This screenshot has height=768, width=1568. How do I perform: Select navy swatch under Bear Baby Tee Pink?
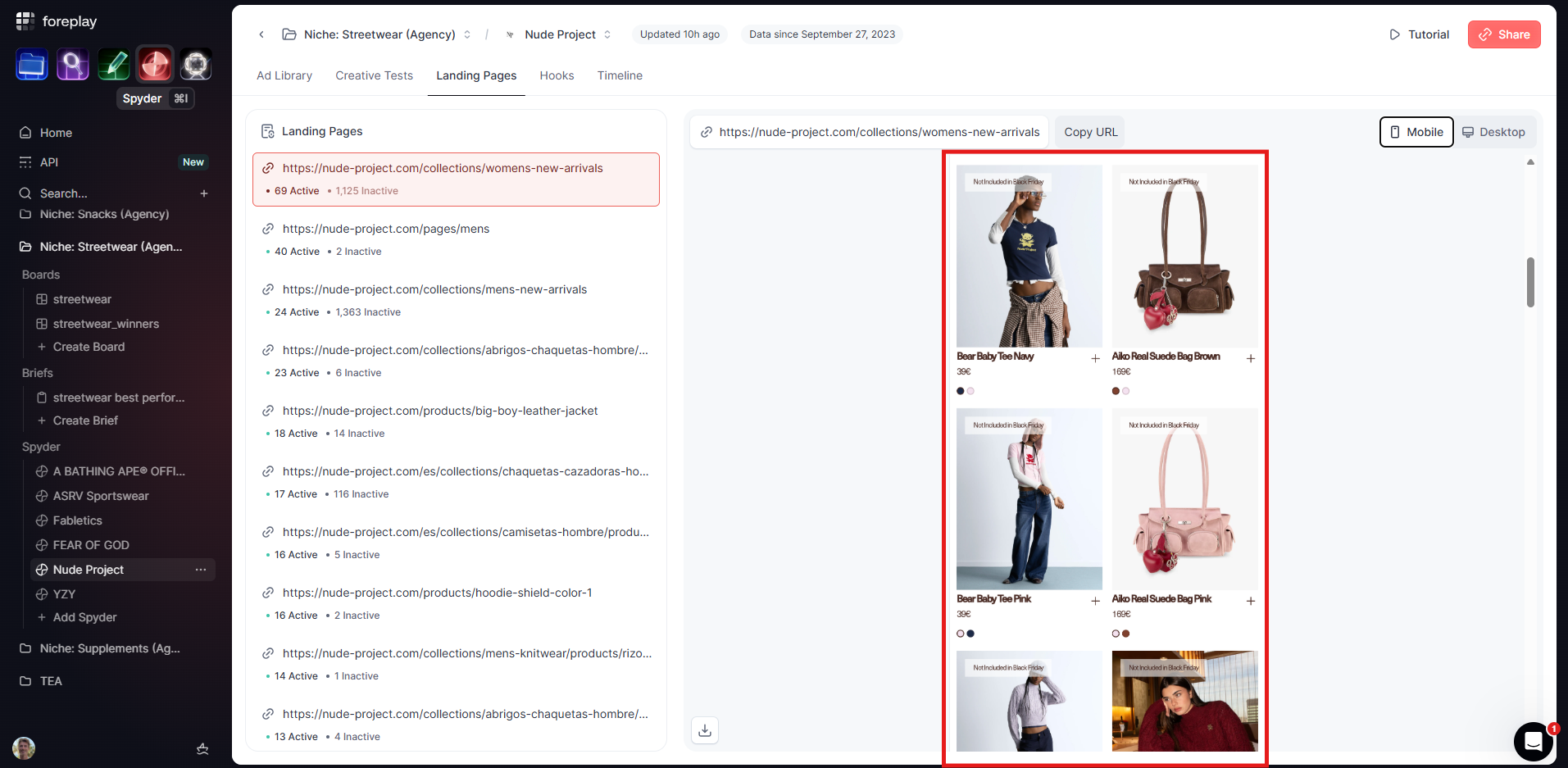click(x=970, y=634)
